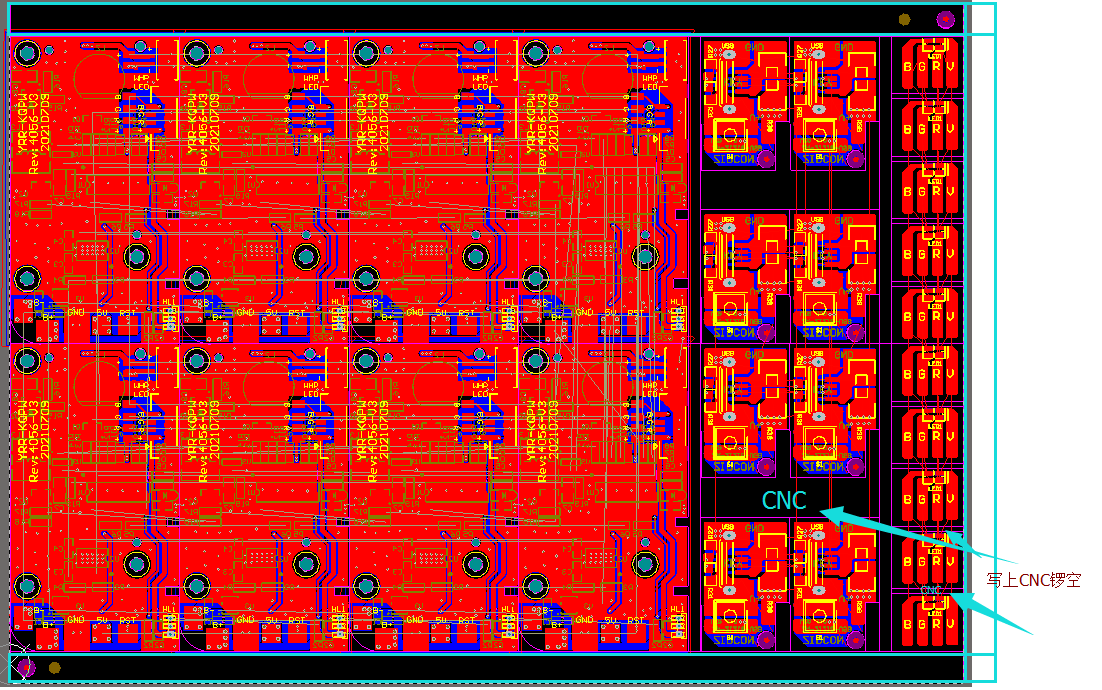Click arrowhead pointing at small CNC label
This screenshot has height=690, width=1102.
point(955,597)
